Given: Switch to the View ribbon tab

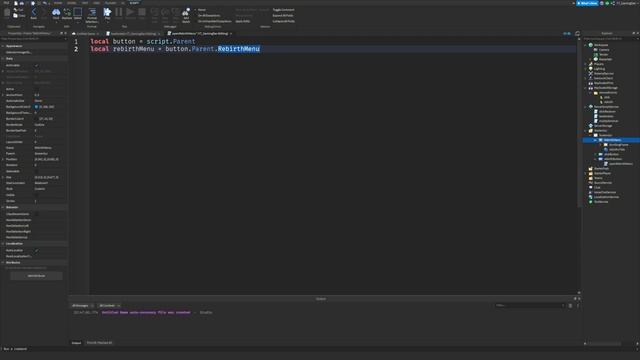Looking at the screenshot, I should (x=96, y=3).
